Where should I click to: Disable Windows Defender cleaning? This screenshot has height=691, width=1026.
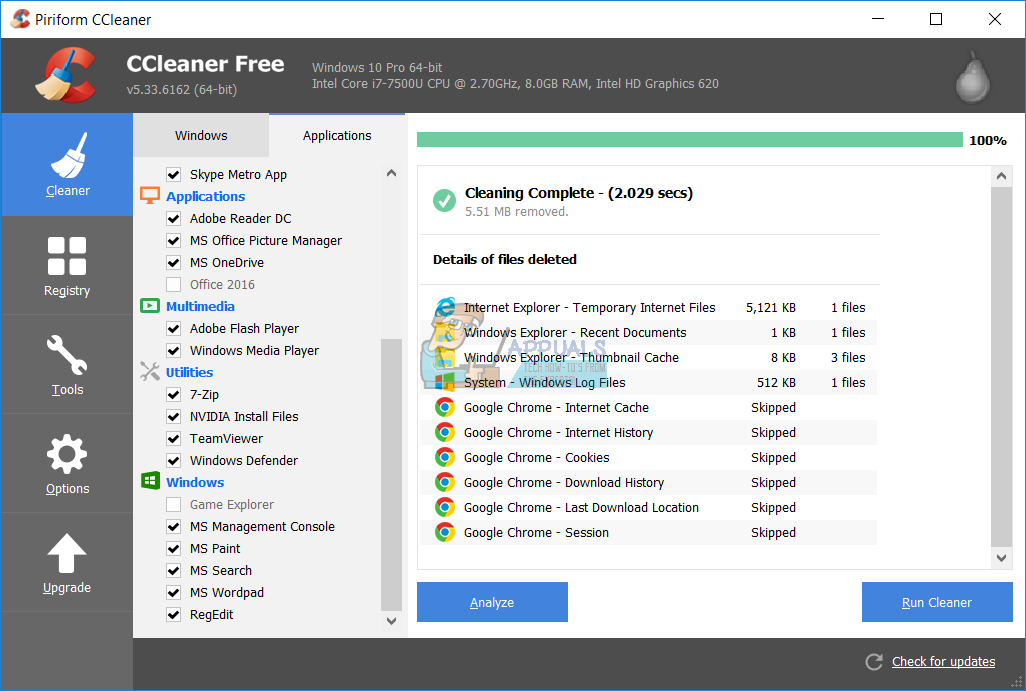(x=174, y=460)
